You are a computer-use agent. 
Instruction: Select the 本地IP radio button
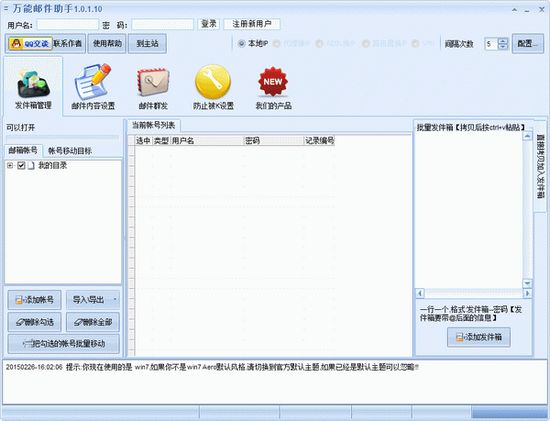pyautogui.click(x=241, y=44)
